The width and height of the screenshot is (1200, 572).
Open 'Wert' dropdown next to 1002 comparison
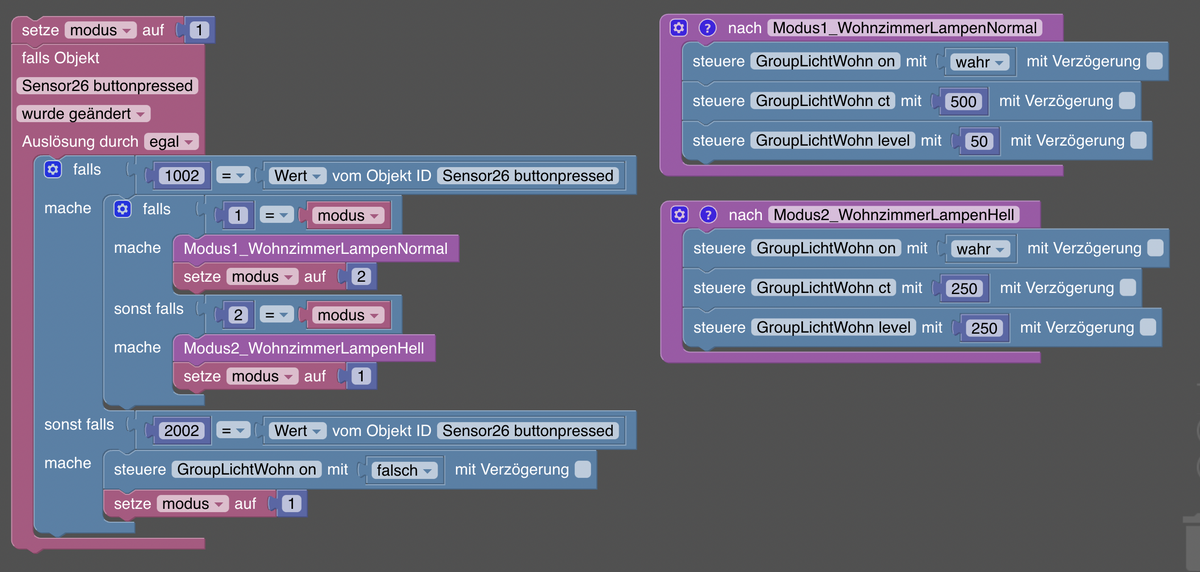click(298, 176)
